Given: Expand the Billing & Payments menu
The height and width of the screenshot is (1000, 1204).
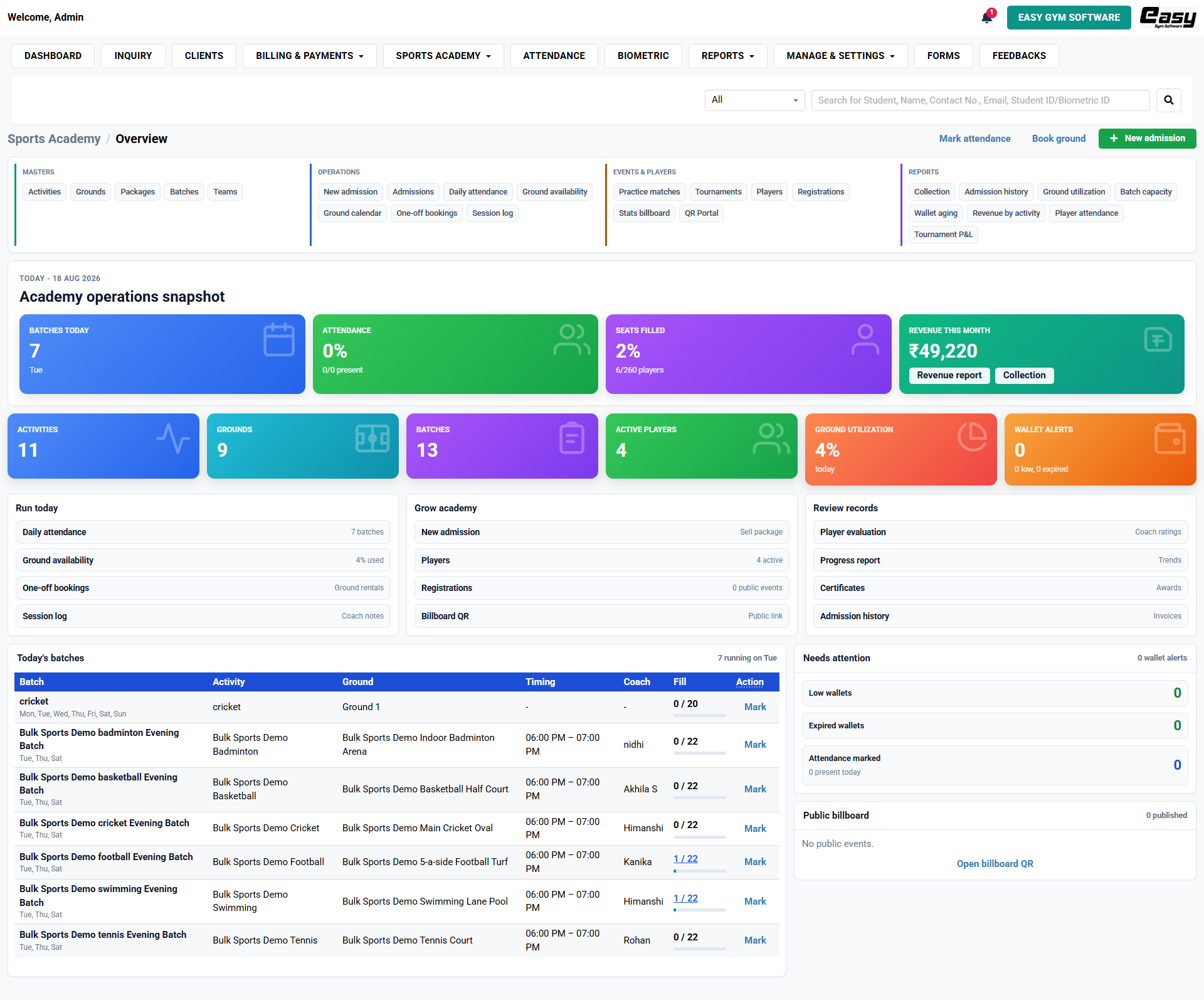Looking at the screenshot, I should pos(310,56).
